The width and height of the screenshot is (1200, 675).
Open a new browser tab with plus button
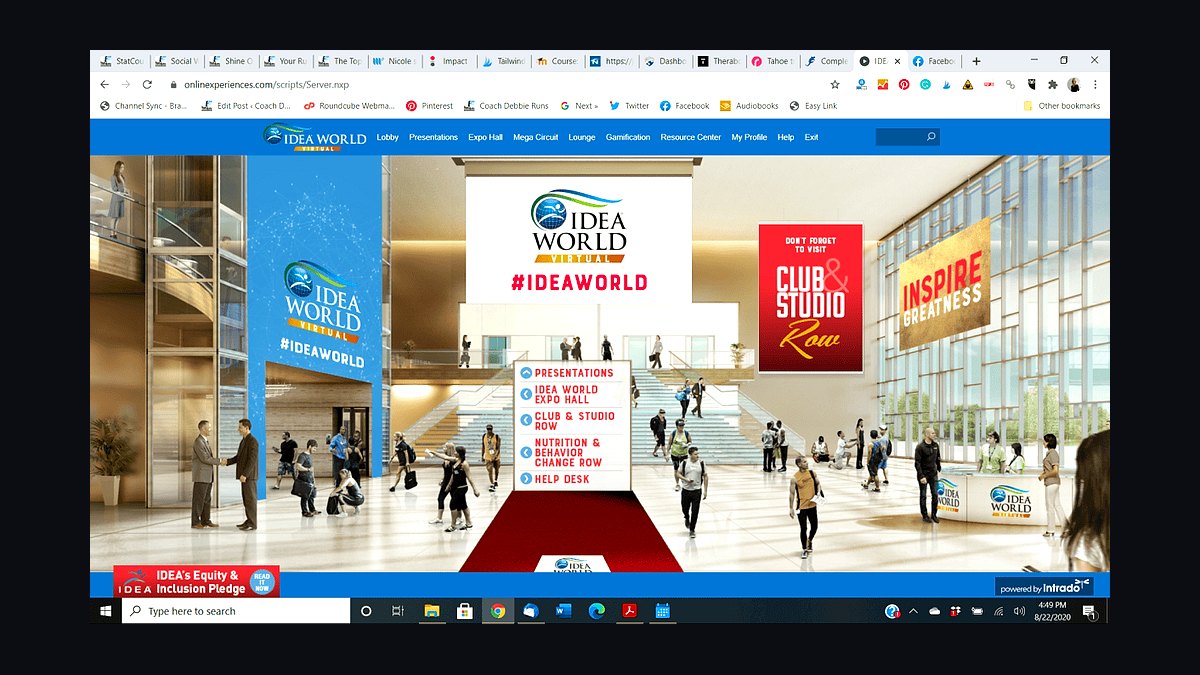[977, 61]
